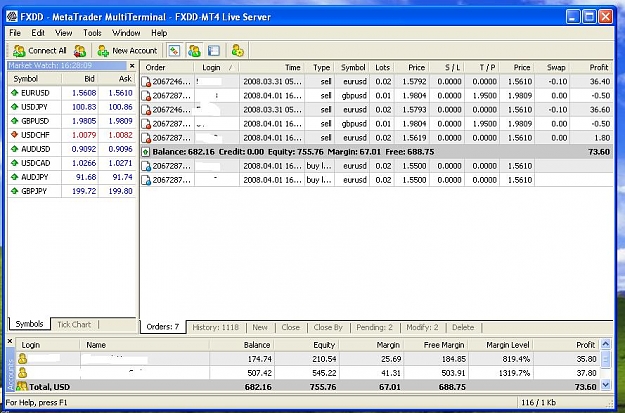Viewport: 625px width, 413px height.
Task: Switch to the Symbols tab
Action: [x=29, y=324]
